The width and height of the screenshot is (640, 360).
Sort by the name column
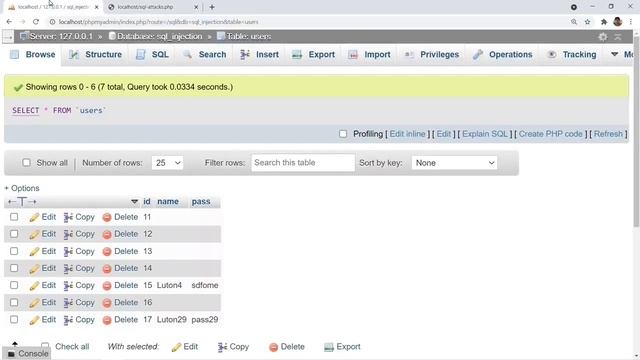168,202
